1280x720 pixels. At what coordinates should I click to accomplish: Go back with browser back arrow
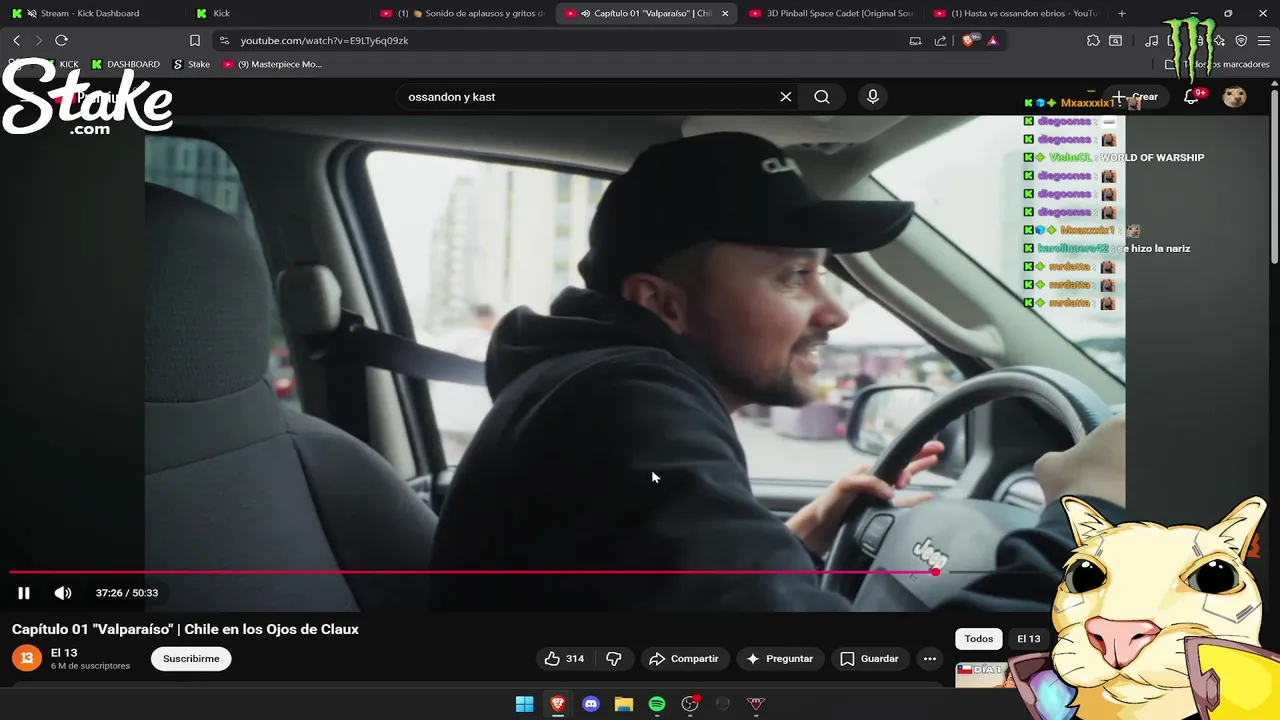pos(16,40)
